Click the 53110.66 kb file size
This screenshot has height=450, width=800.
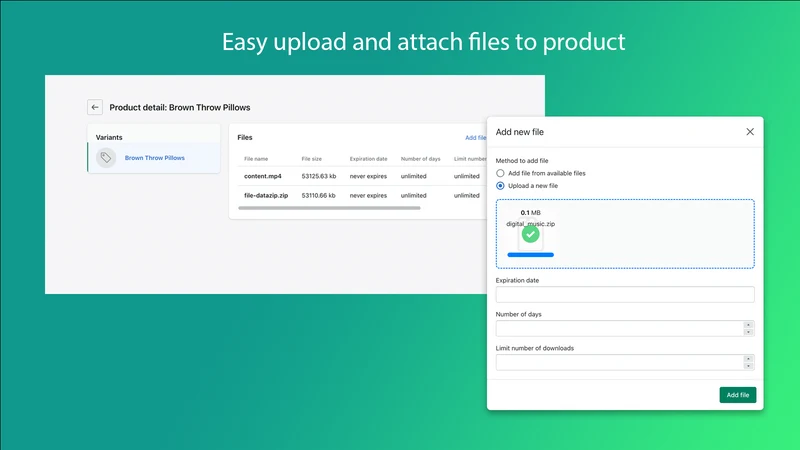pyautogui.click(x=318, y=195)
